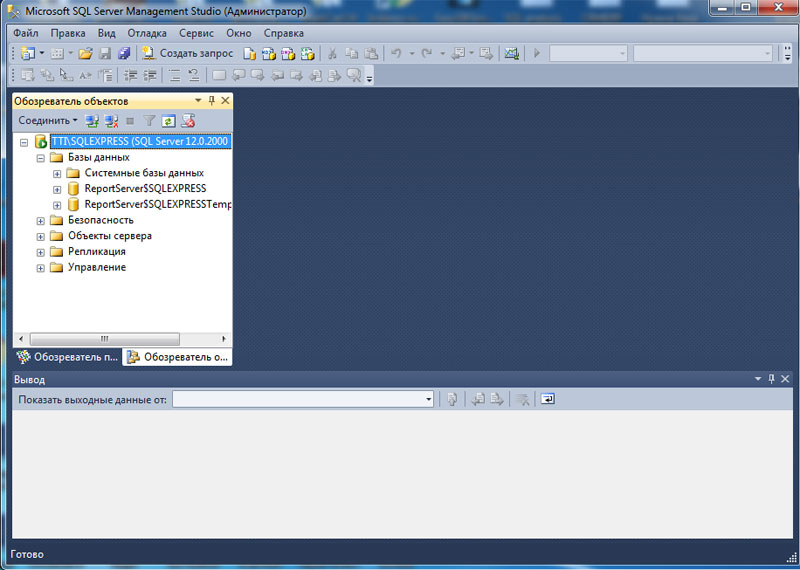Toggle auto-hide pin of Обозреватель объектов
Viewport: 800px width, 570px height.
pyautogui.click(x=212, y=101)
